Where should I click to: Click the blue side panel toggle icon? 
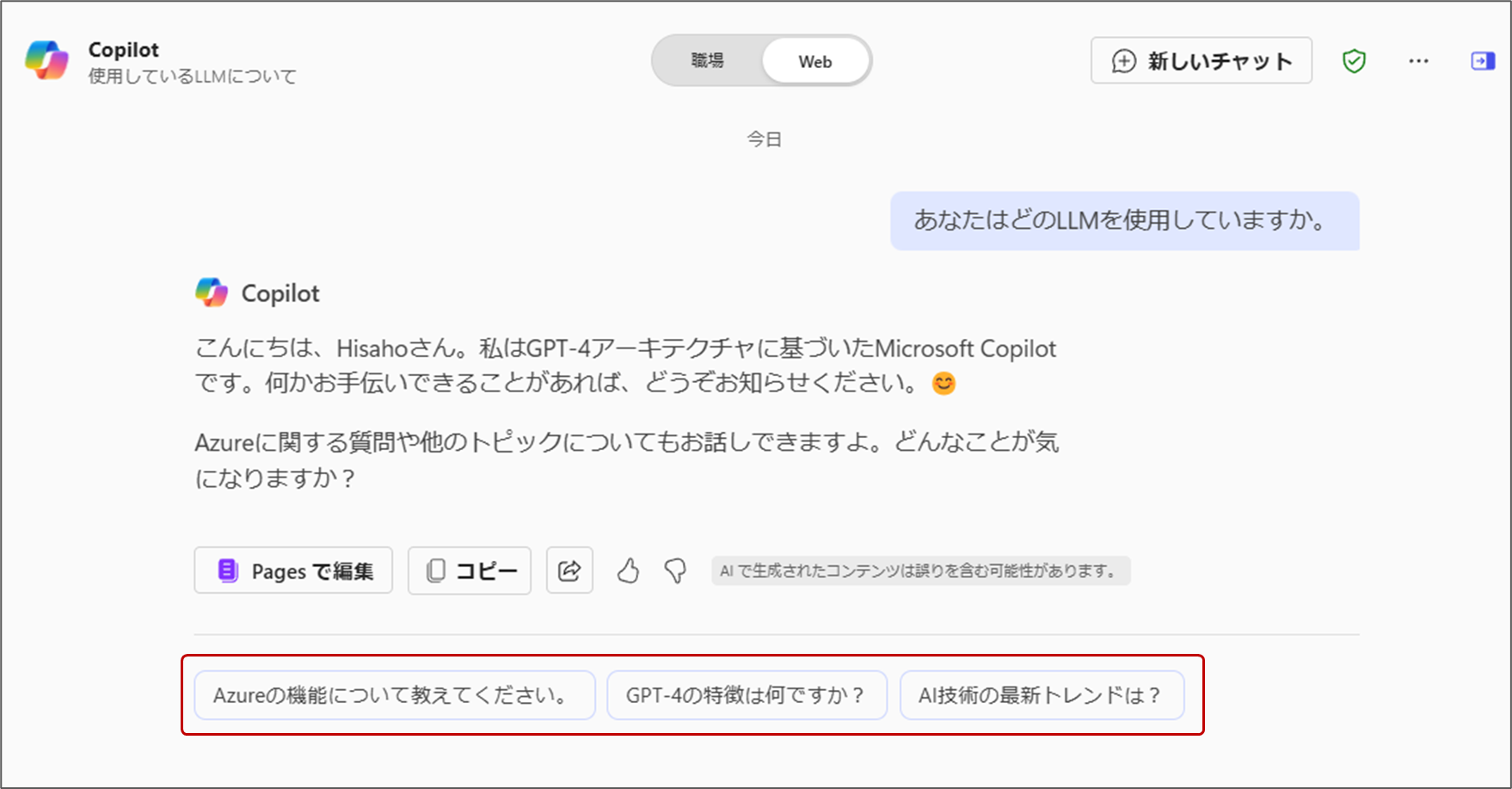(1483, 61)
